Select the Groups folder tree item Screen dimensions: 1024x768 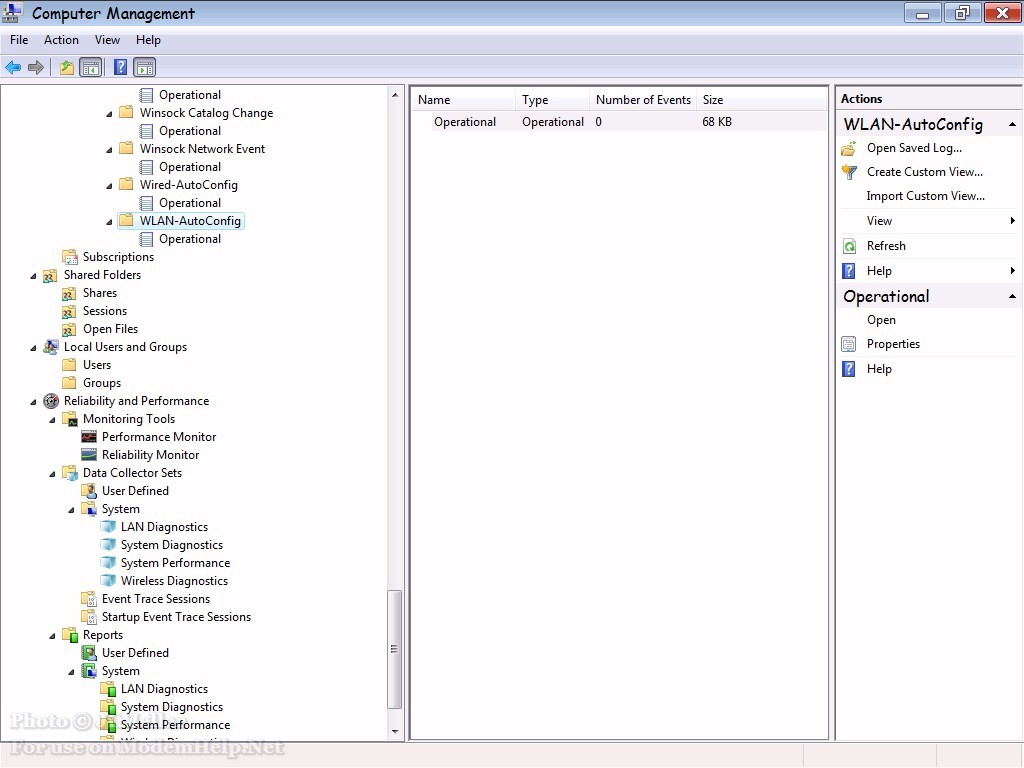coord(102,383)
